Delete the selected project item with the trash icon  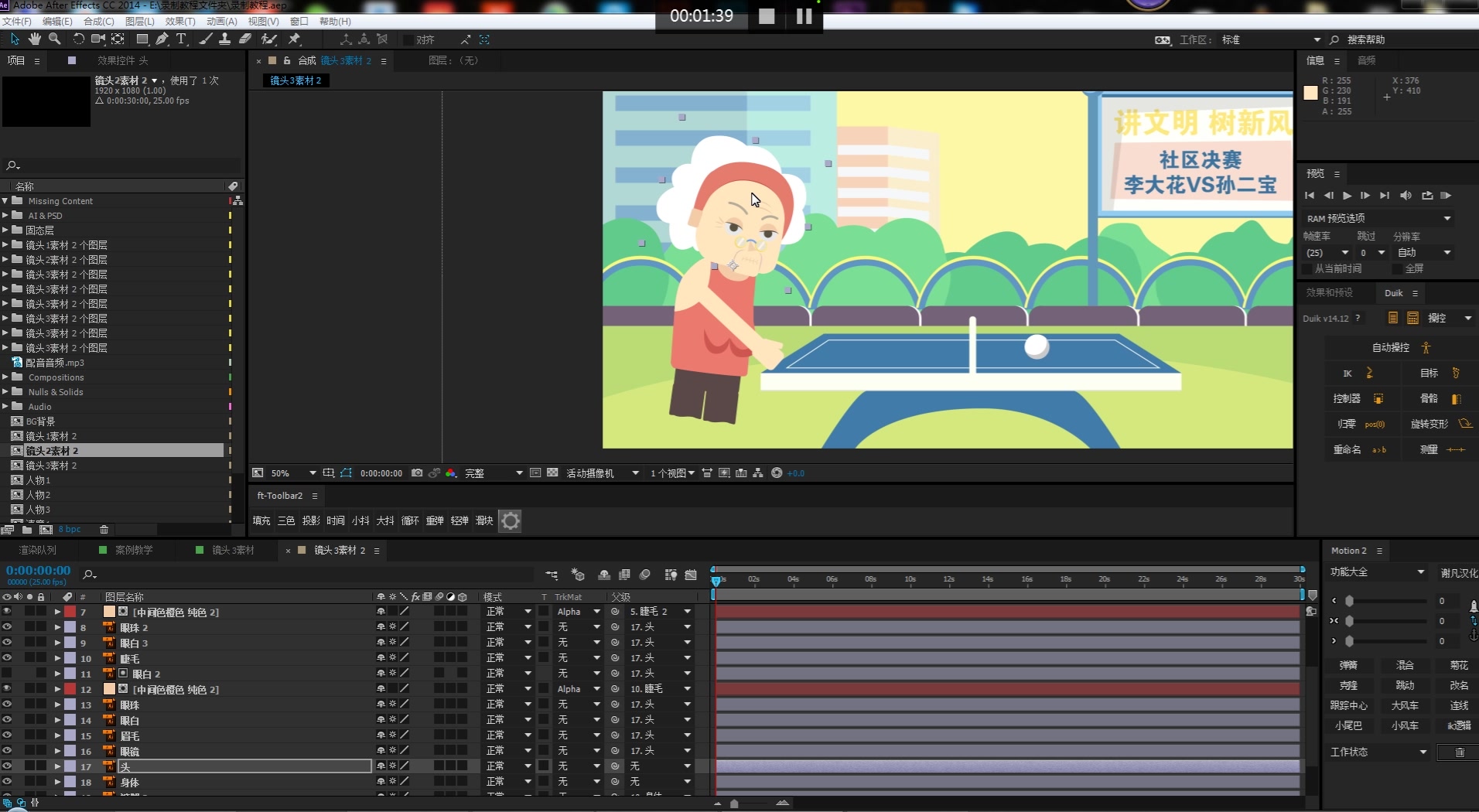(x=104, y=530)
